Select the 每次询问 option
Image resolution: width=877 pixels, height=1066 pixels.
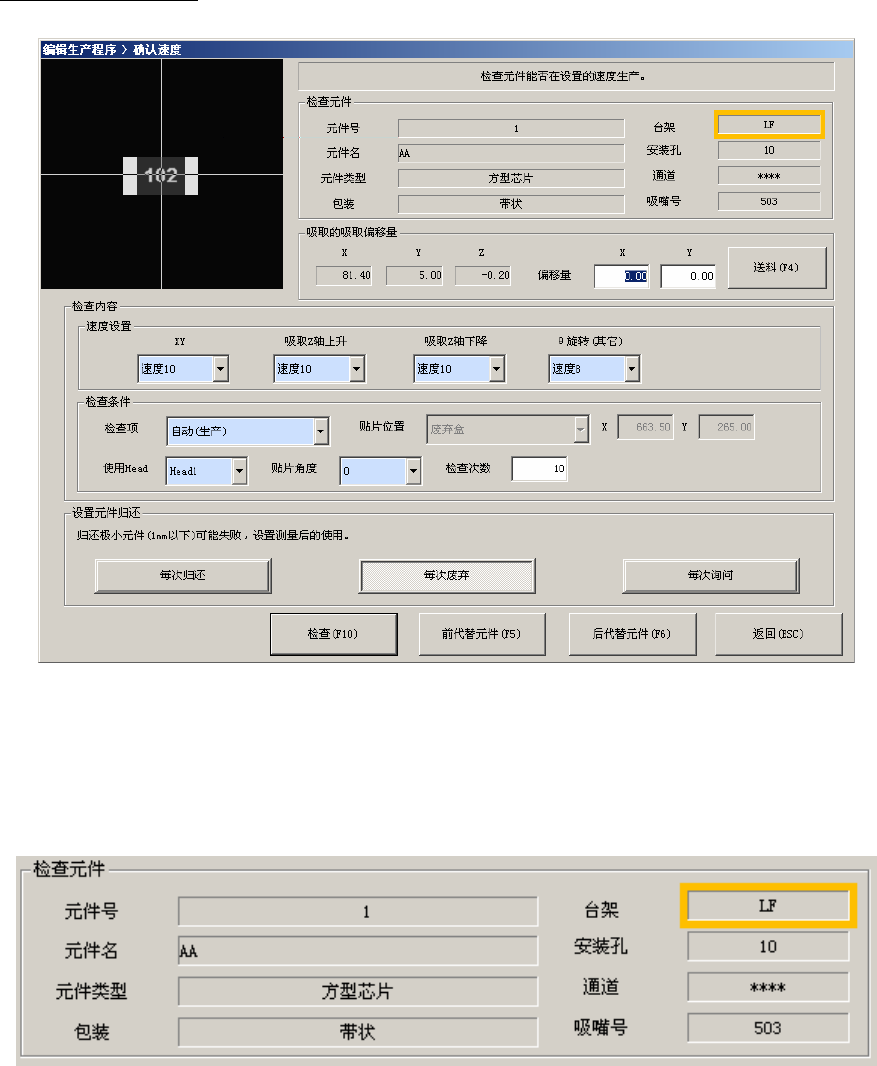tap(710, 575)
